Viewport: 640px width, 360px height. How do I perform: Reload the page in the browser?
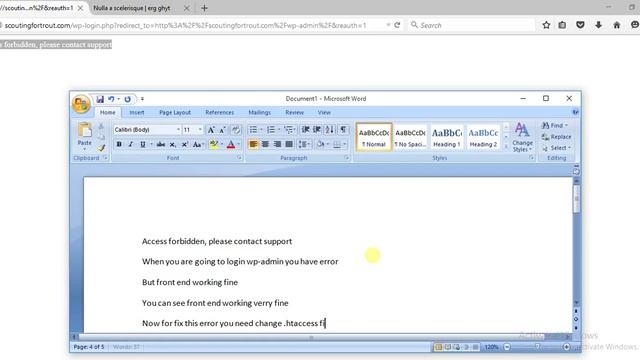(397, 25)
